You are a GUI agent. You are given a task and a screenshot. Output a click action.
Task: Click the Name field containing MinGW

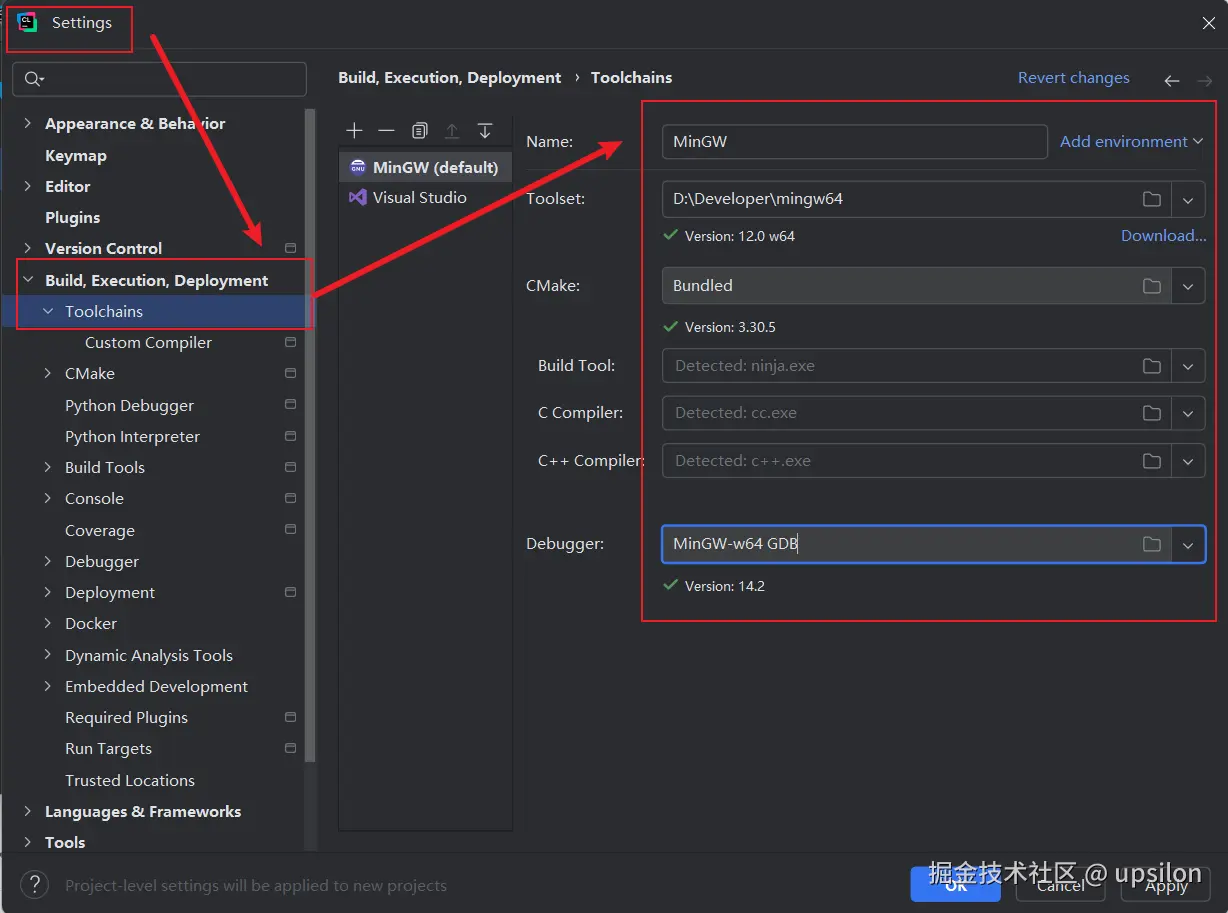point(854,142)
